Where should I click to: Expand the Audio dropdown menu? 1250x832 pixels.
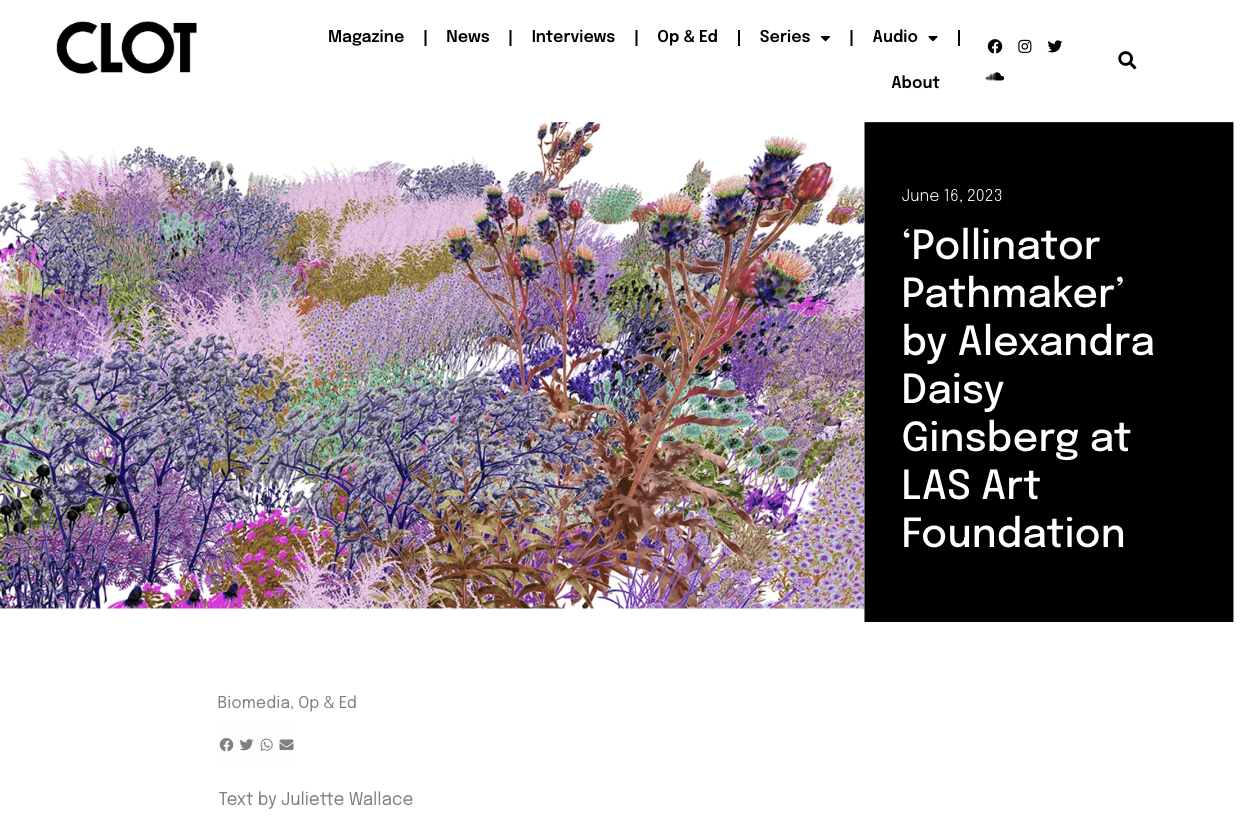(x=904, y=37)
